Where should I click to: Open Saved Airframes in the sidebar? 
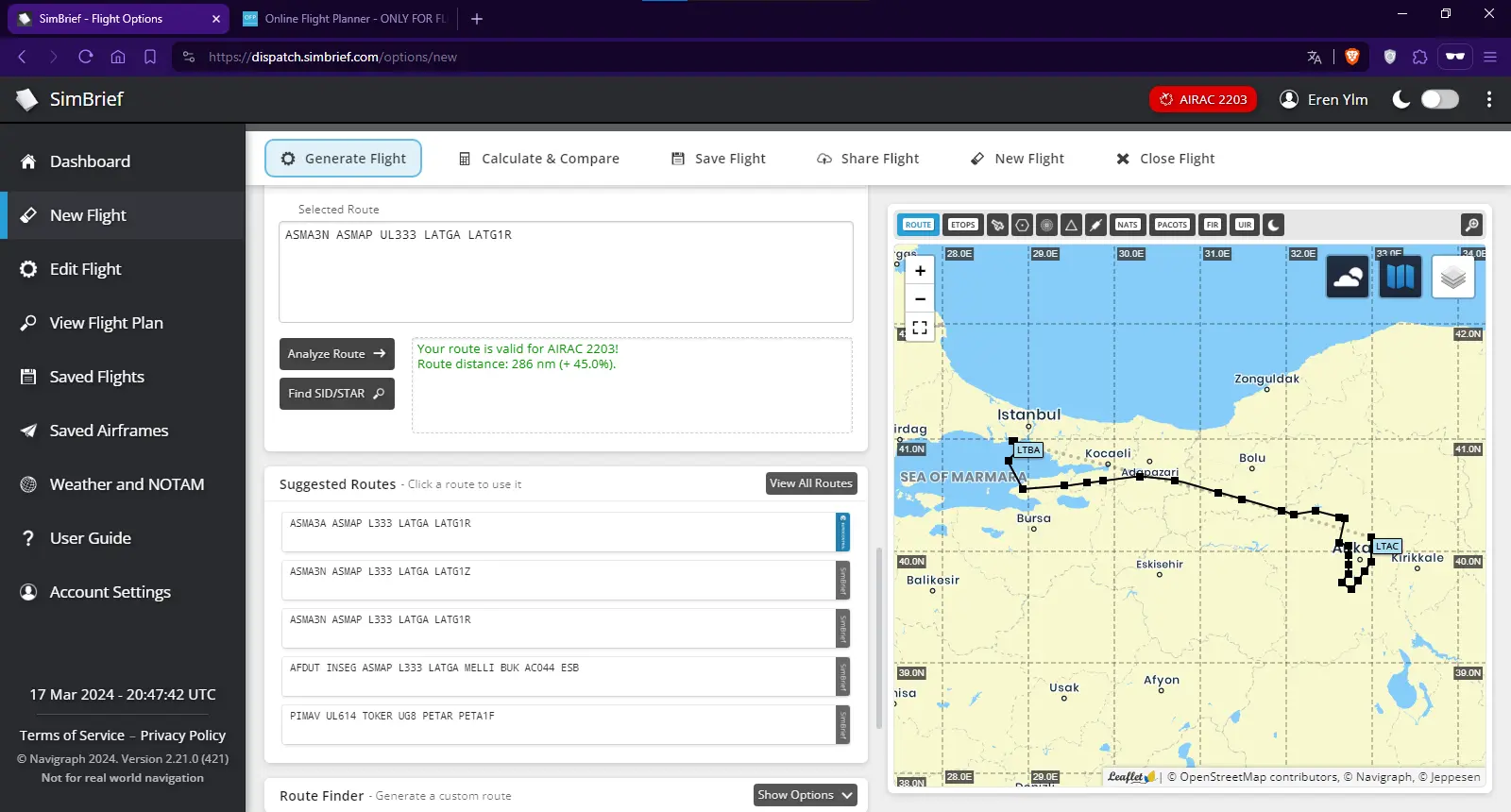[123, 431]
